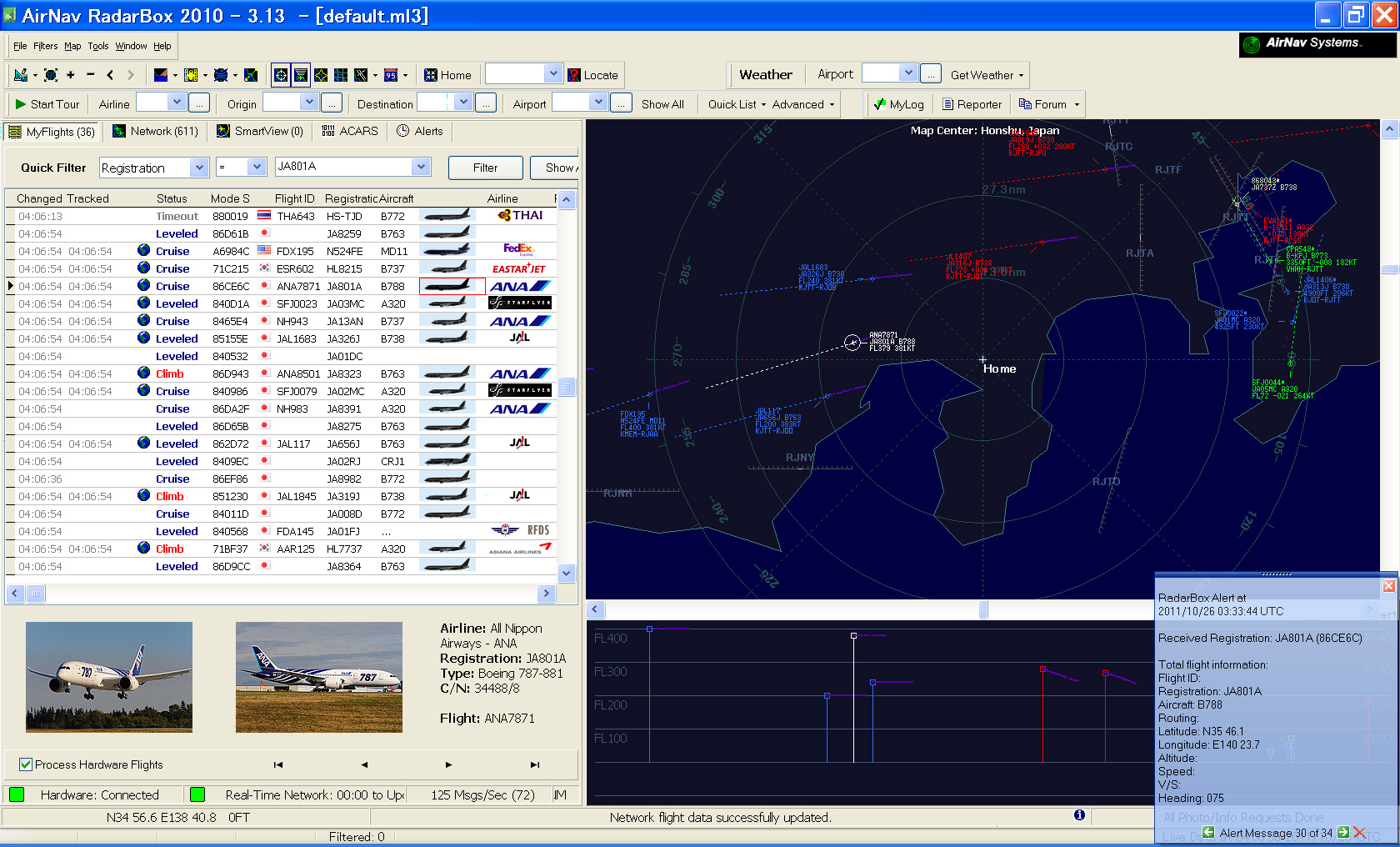
Task: Close the RadarBox Alert popup
Action: click(1388, 586)
